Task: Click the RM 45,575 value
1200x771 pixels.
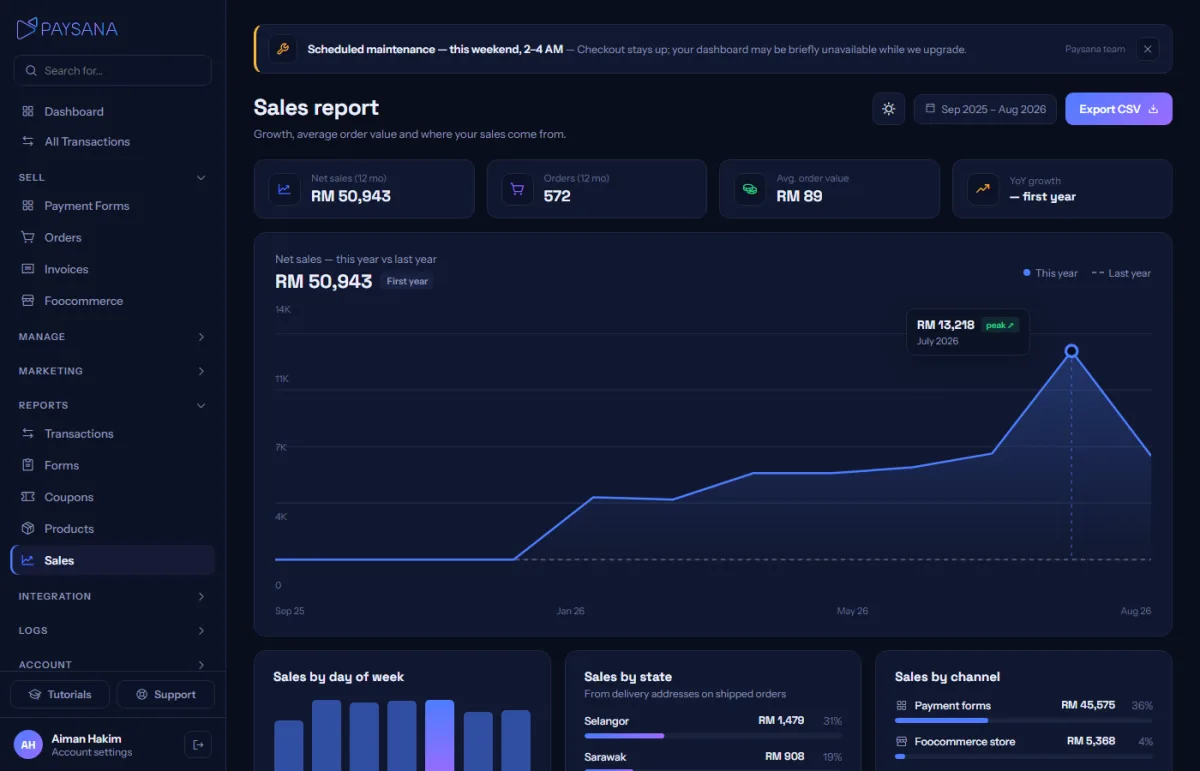Action: (1088, 705)
